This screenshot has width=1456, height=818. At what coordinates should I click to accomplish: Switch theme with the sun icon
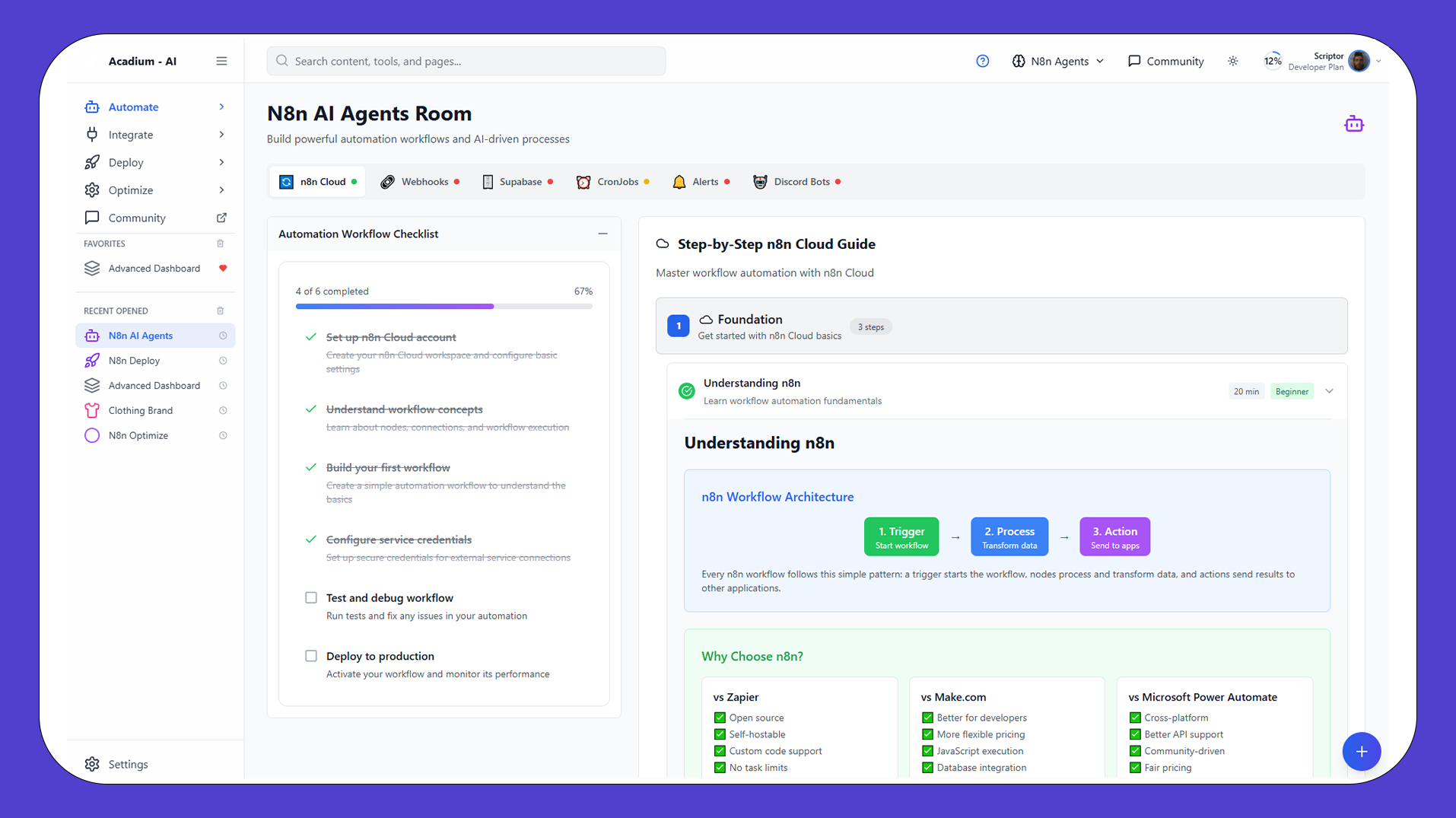tap(1233, 61)
